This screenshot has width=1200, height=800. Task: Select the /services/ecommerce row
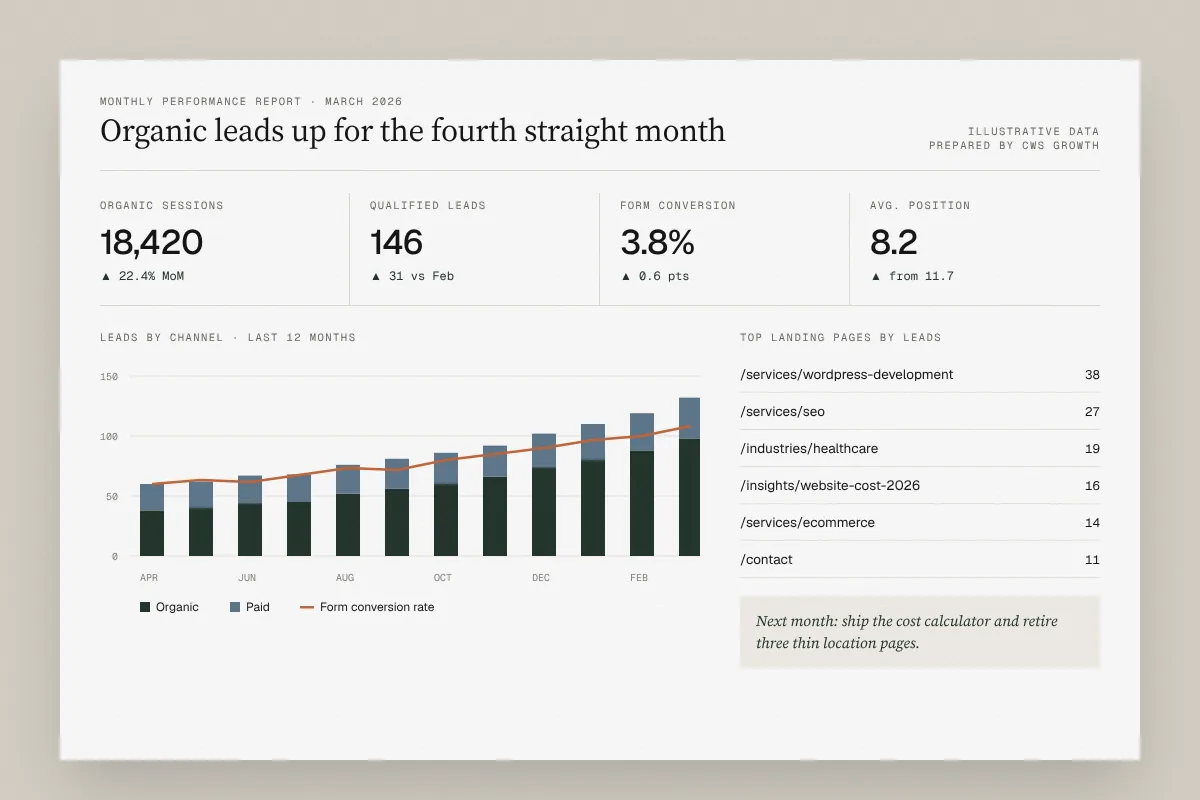click(920, 523)
